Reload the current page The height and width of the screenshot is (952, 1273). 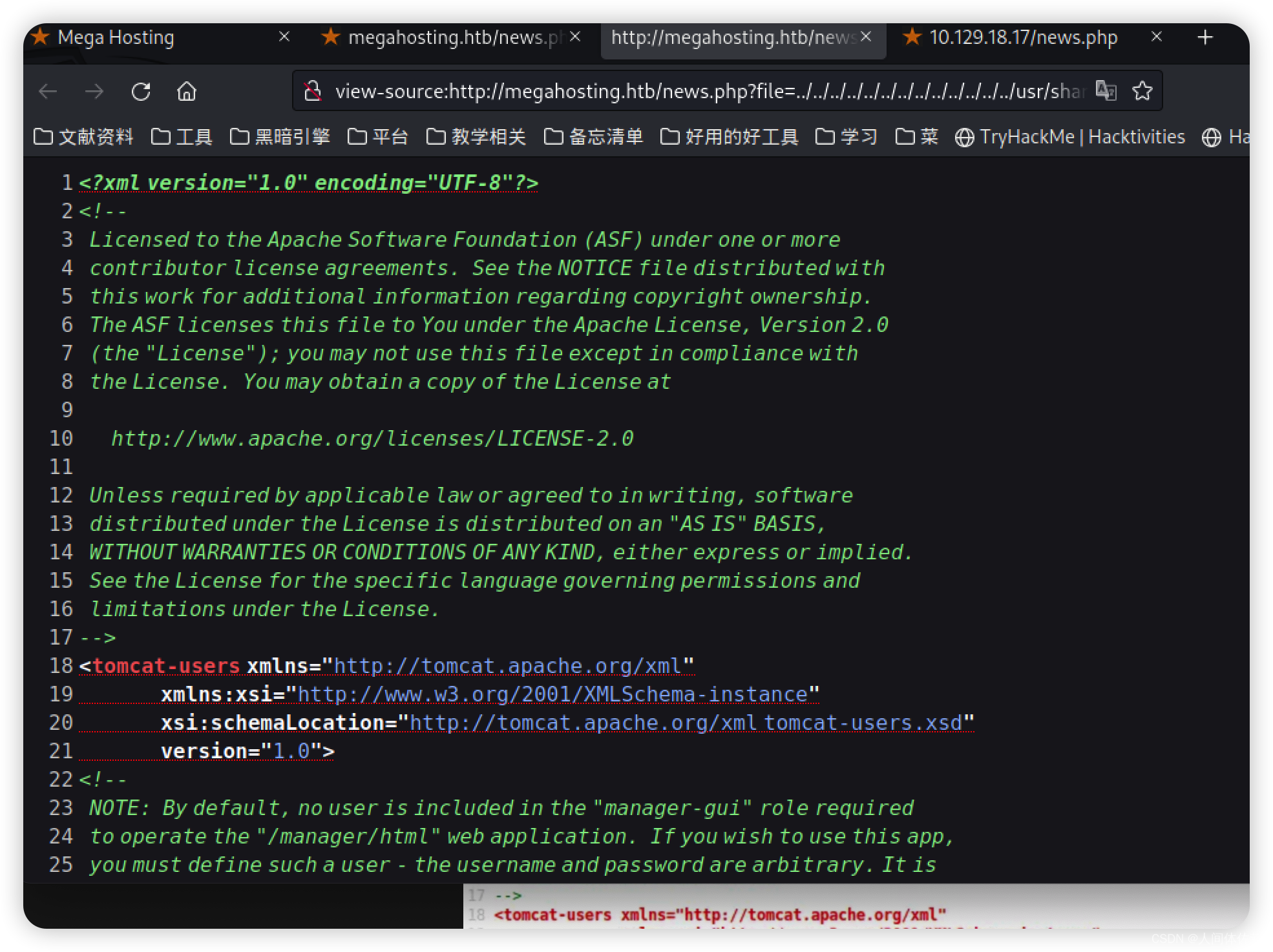click(x=141, y=92)
